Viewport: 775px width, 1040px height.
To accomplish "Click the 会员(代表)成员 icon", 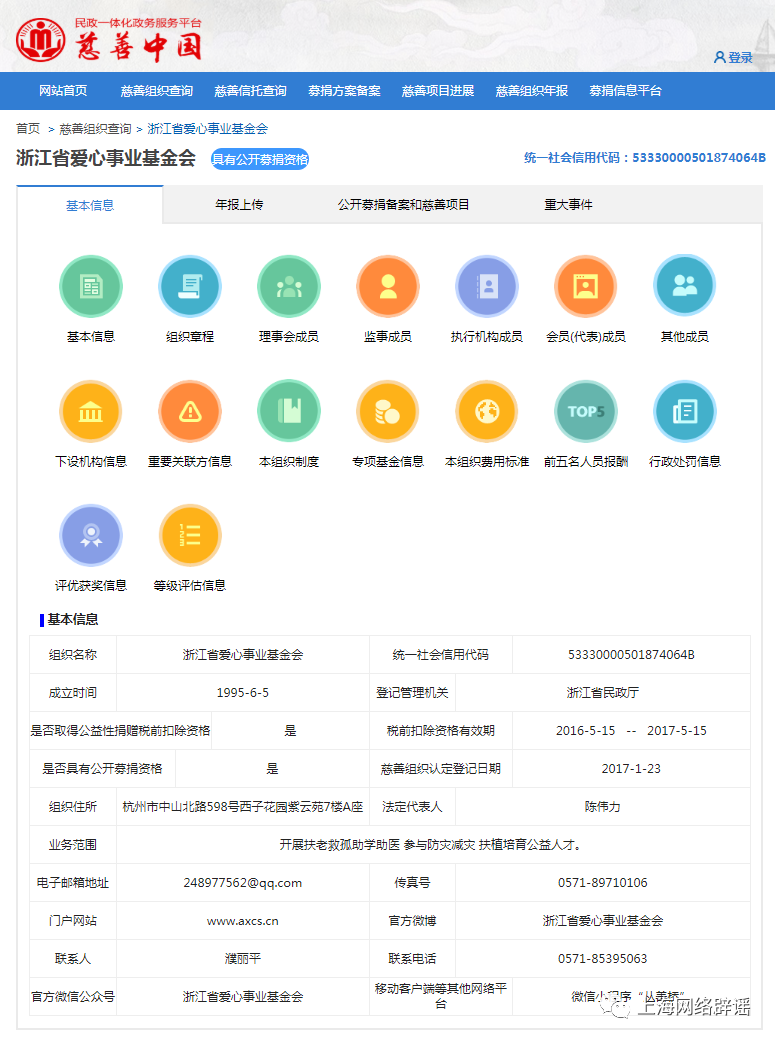I will tap(585, 287).
